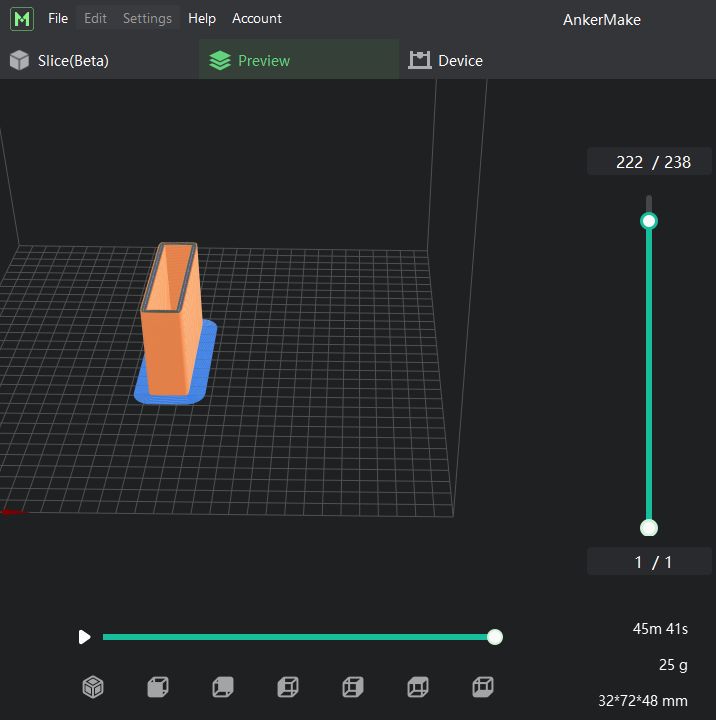Select the front view cube icon

click(x=158, y=687)
